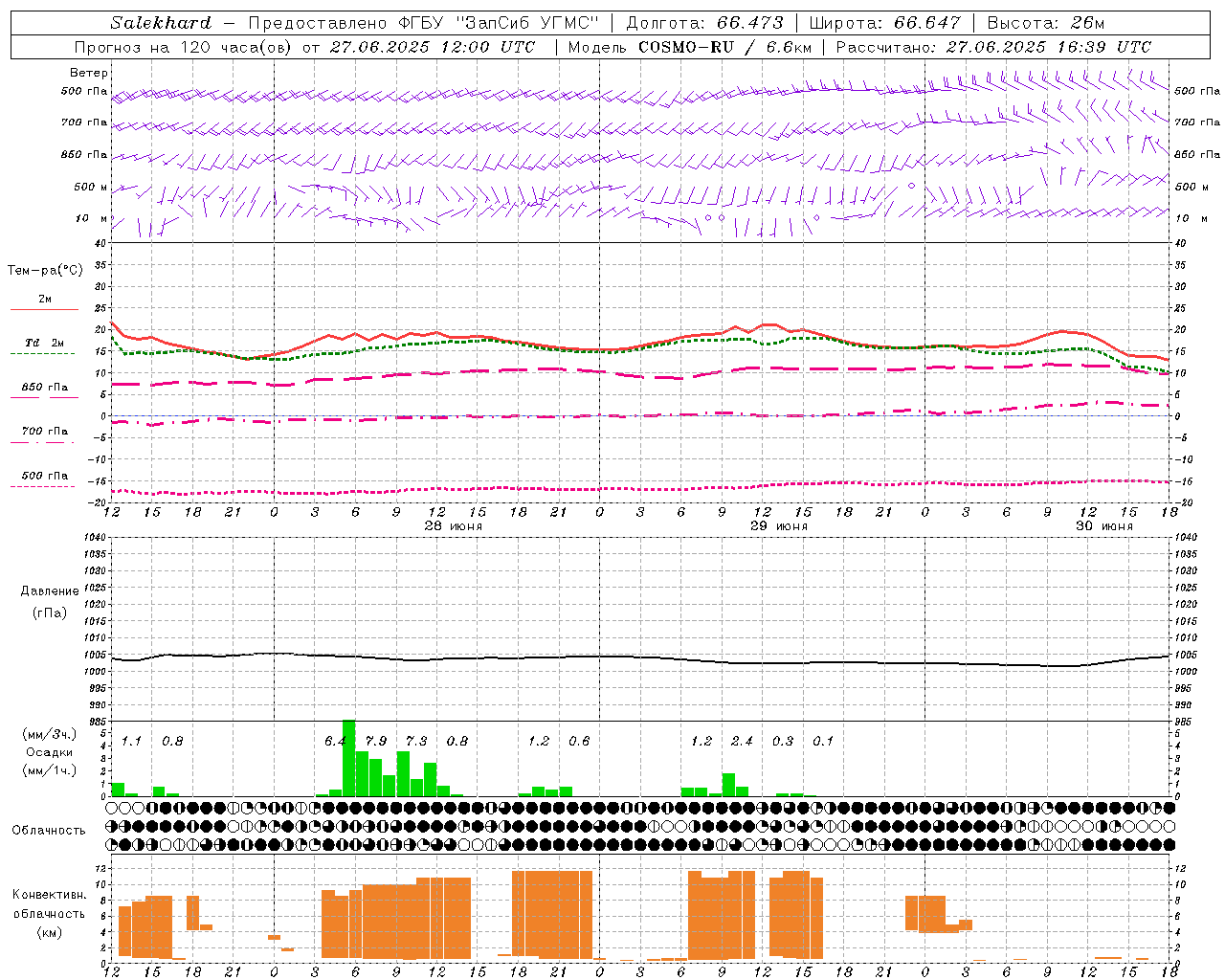
Task: Click the 6.4 precipitation value
Action: tap(335, 741)
